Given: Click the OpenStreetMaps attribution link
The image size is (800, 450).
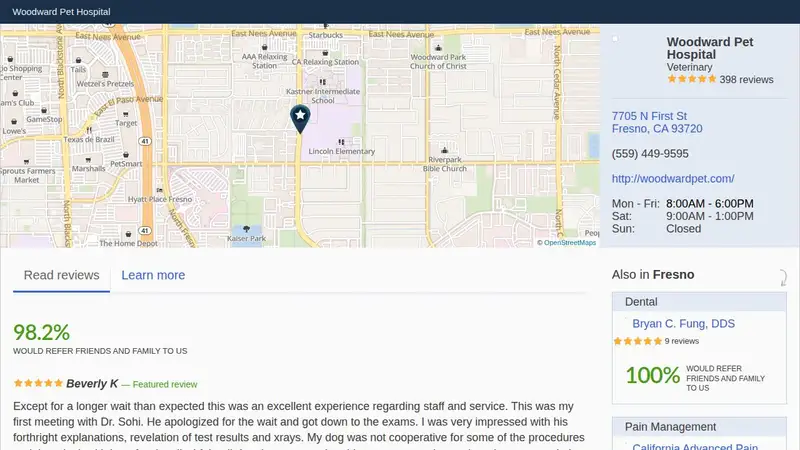Looking at the screenshot, I should tap(569, 243).
